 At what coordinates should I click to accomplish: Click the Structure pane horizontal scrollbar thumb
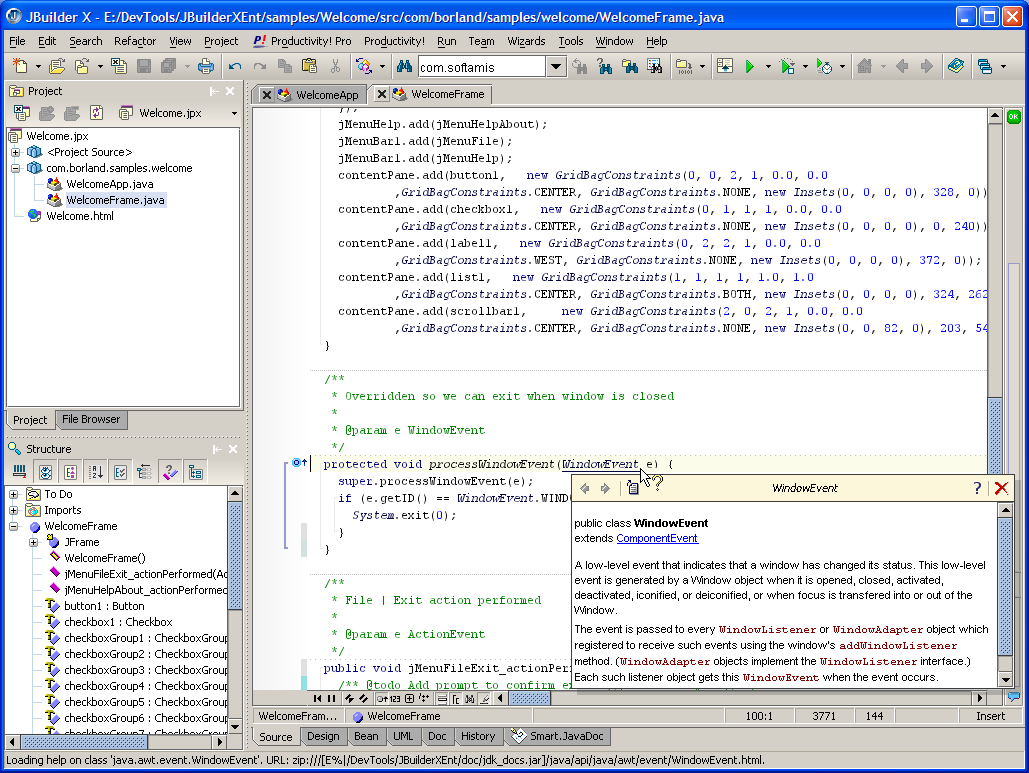(84, 742)
